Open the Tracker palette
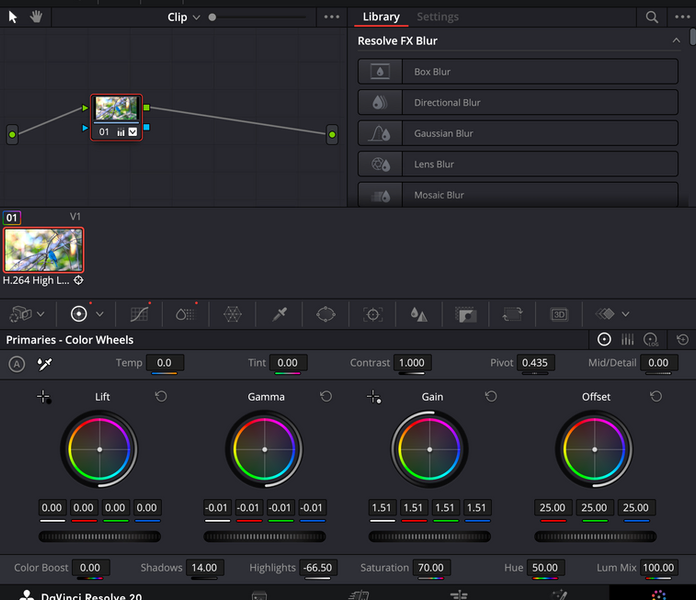The width and height of the screenshot is (696, 600). [373, 314]
